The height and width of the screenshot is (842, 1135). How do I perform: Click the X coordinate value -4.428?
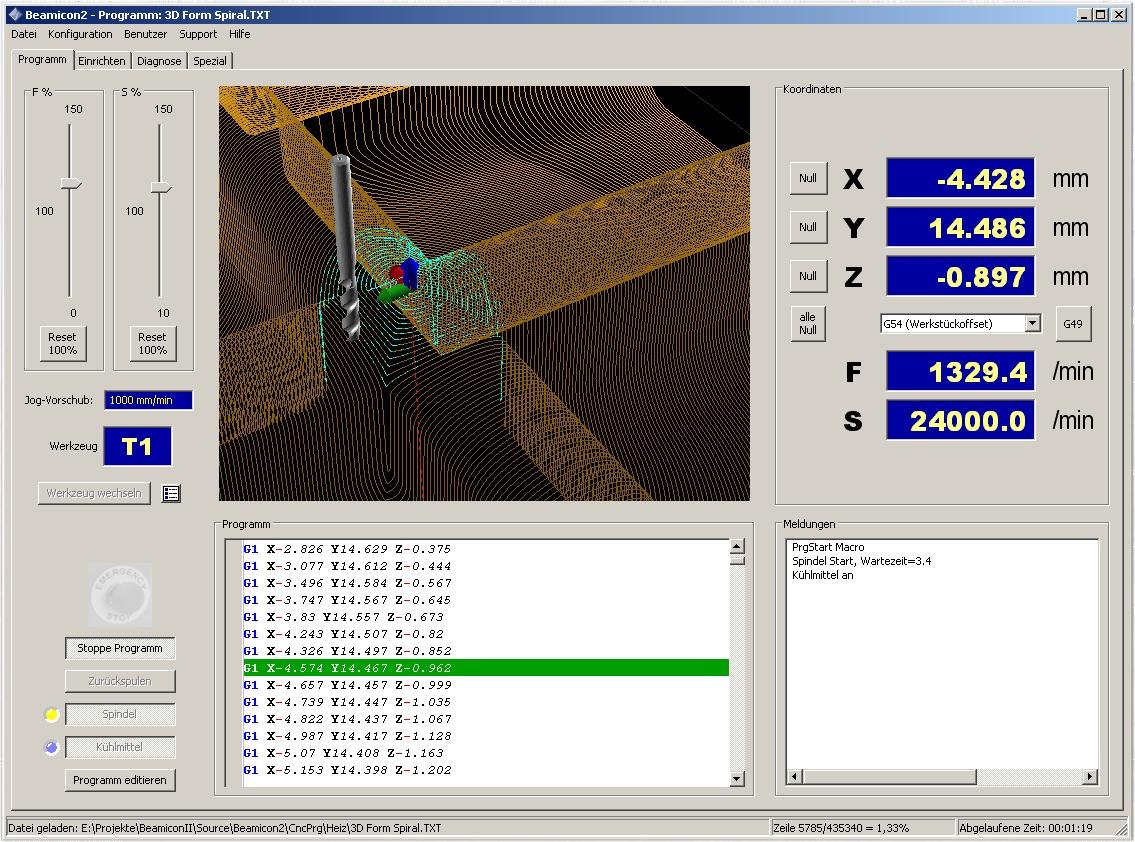point(961,178)
